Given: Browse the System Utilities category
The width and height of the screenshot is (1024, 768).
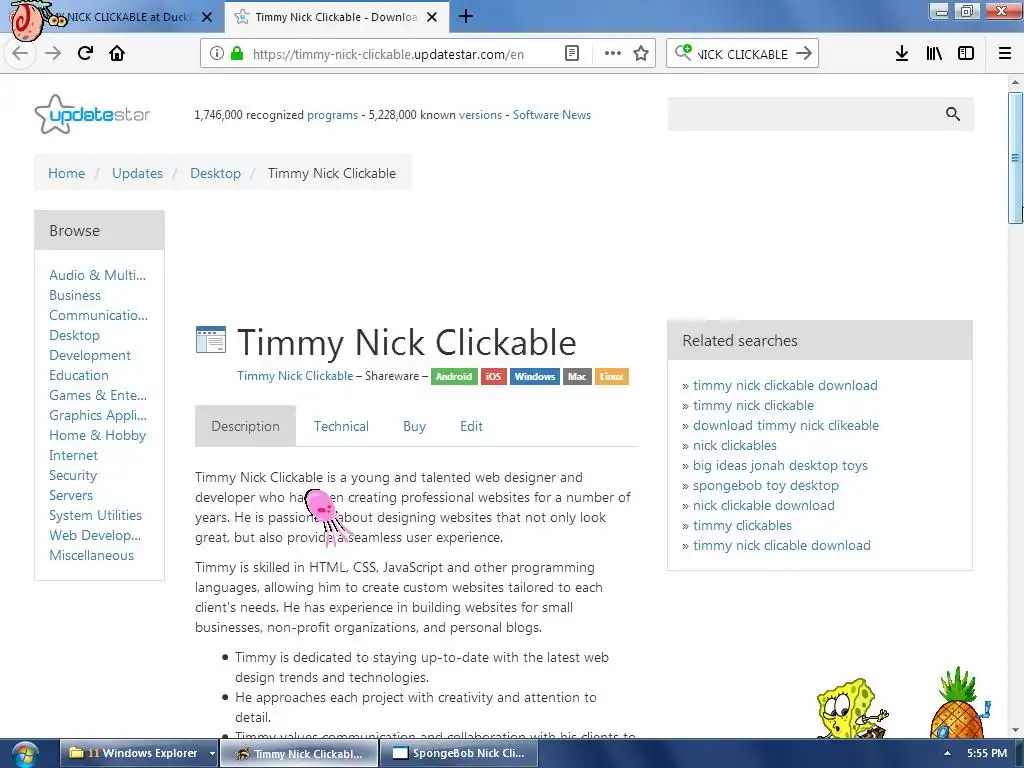Looking at the screenshot, I should (95, 515).
